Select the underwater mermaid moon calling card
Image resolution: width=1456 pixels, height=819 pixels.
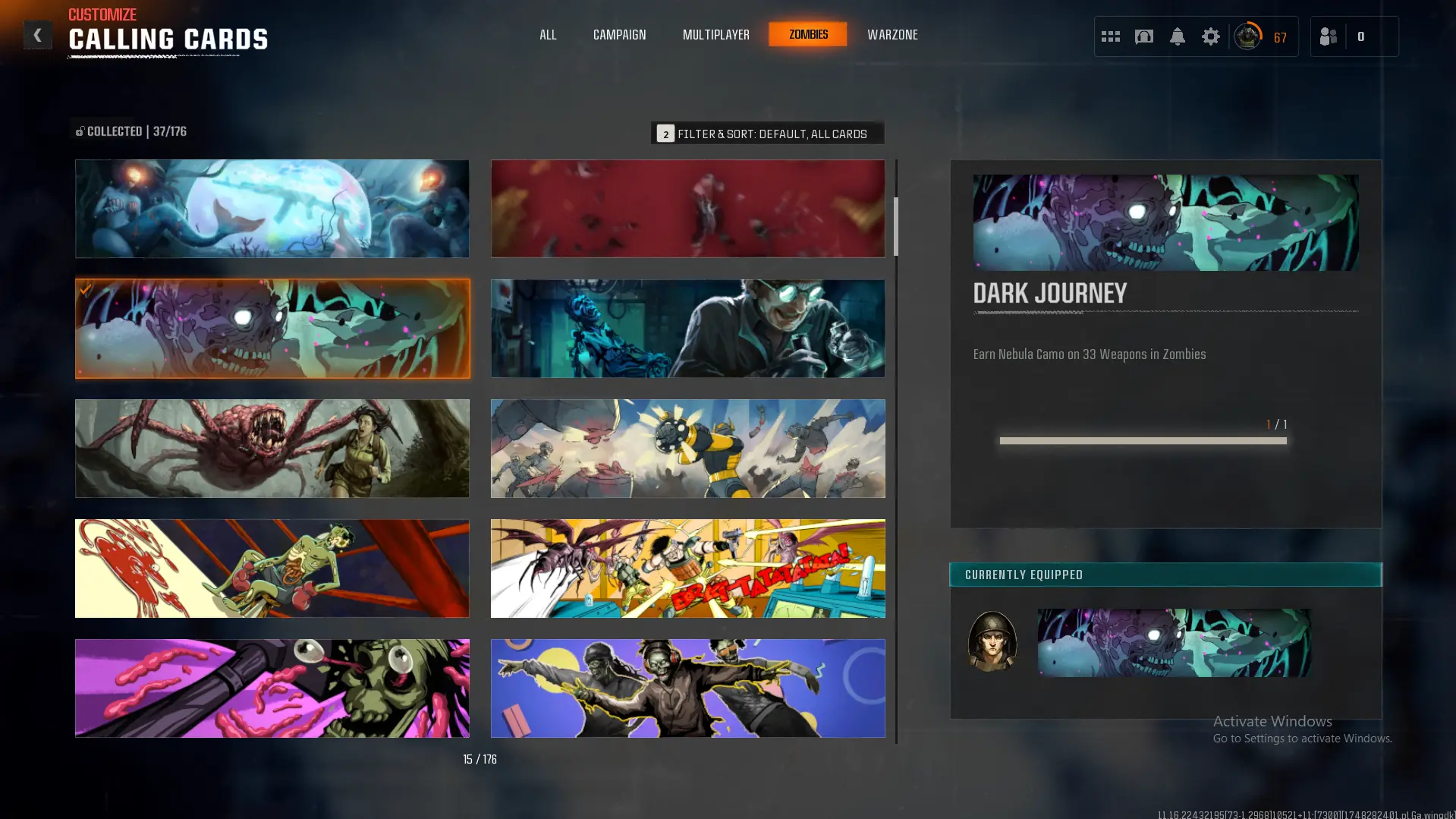coord(272,209)
